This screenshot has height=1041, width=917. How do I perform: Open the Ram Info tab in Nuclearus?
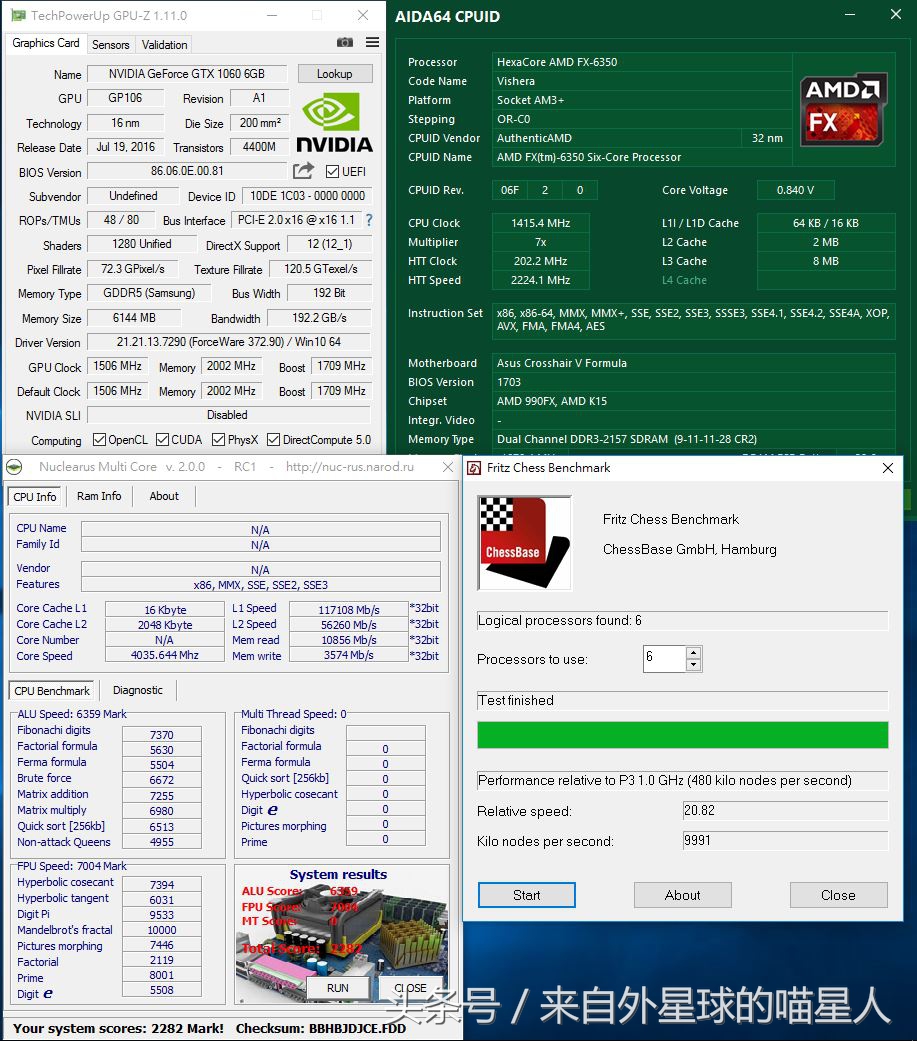click(98, 496)
